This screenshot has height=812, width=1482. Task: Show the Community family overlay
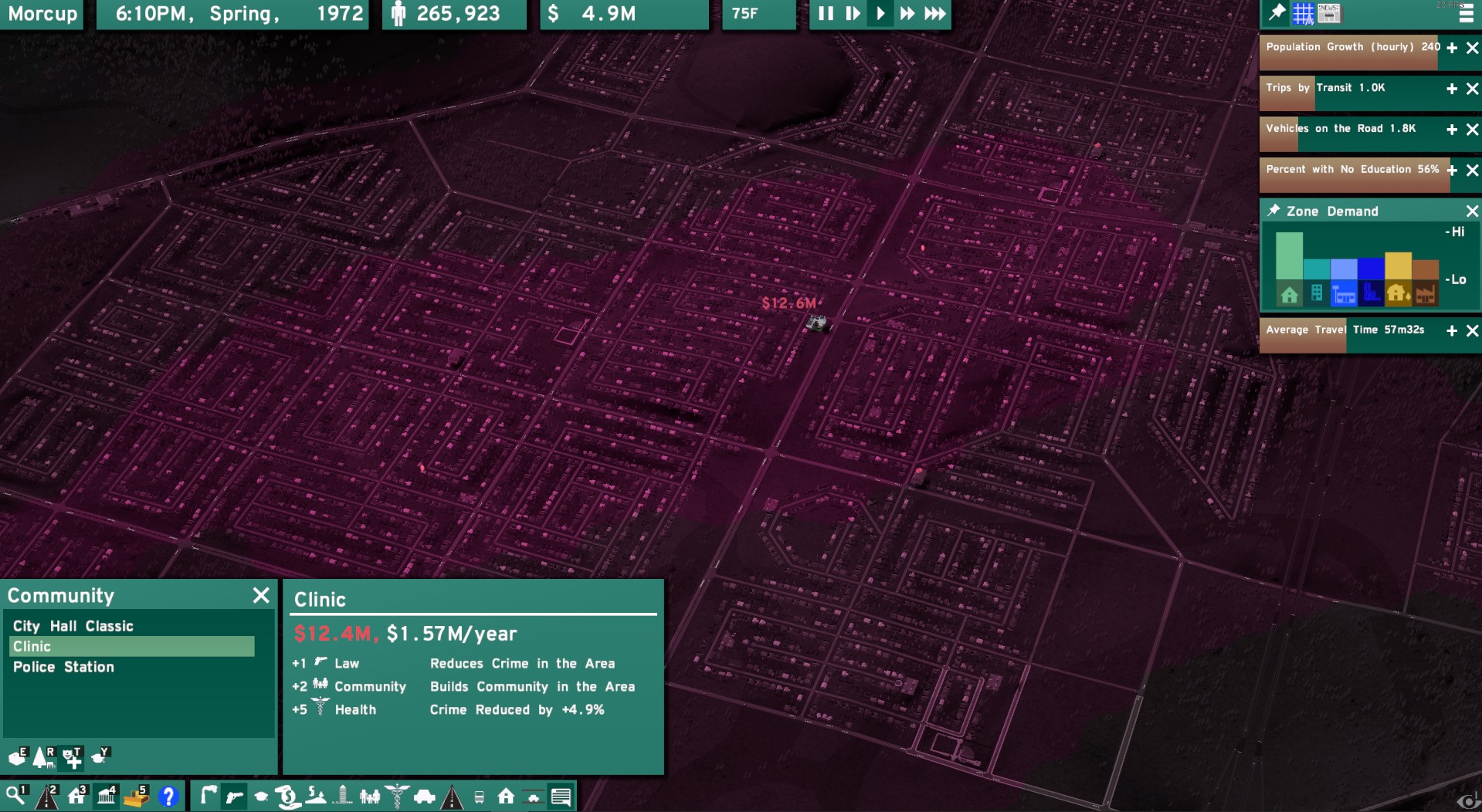point(370,796)
